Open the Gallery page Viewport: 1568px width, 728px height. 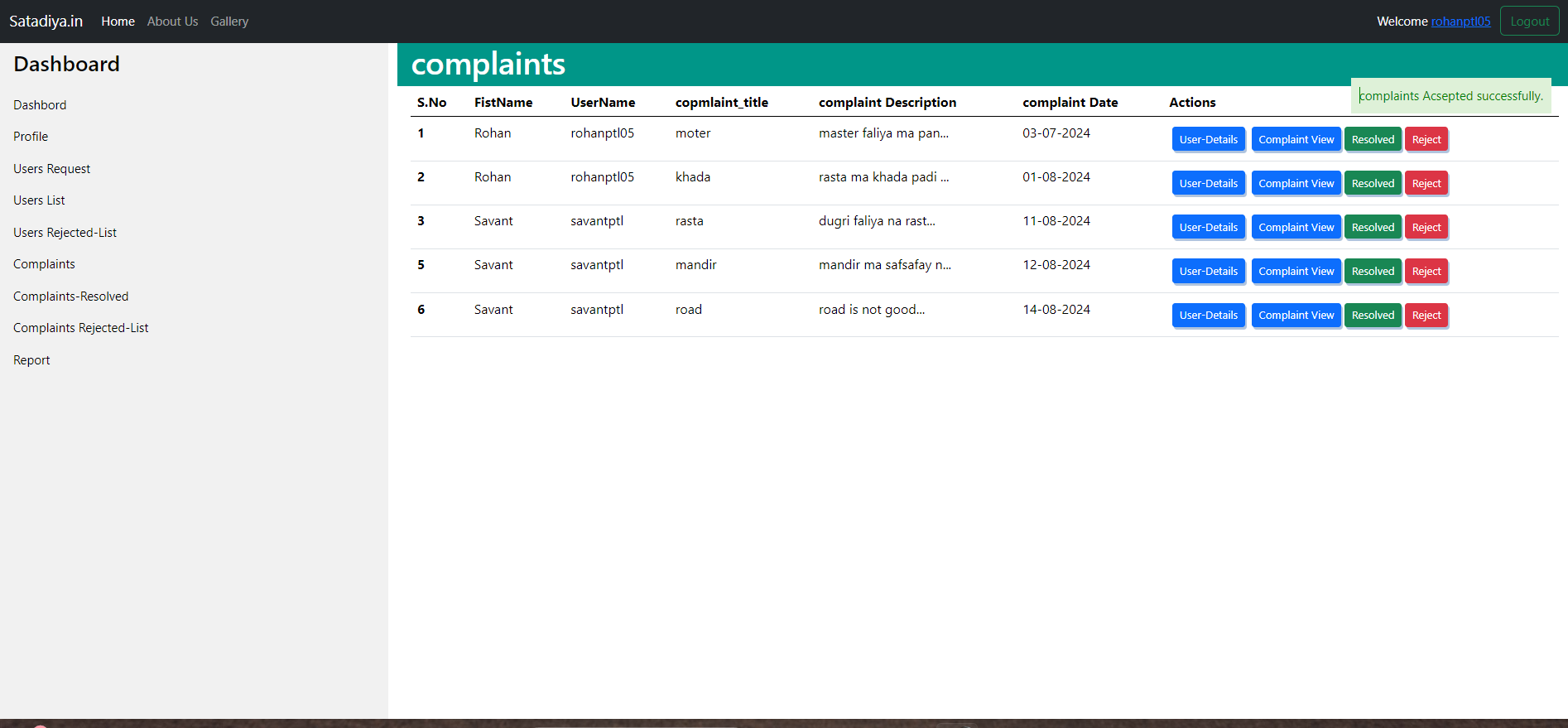click(229, 22)
